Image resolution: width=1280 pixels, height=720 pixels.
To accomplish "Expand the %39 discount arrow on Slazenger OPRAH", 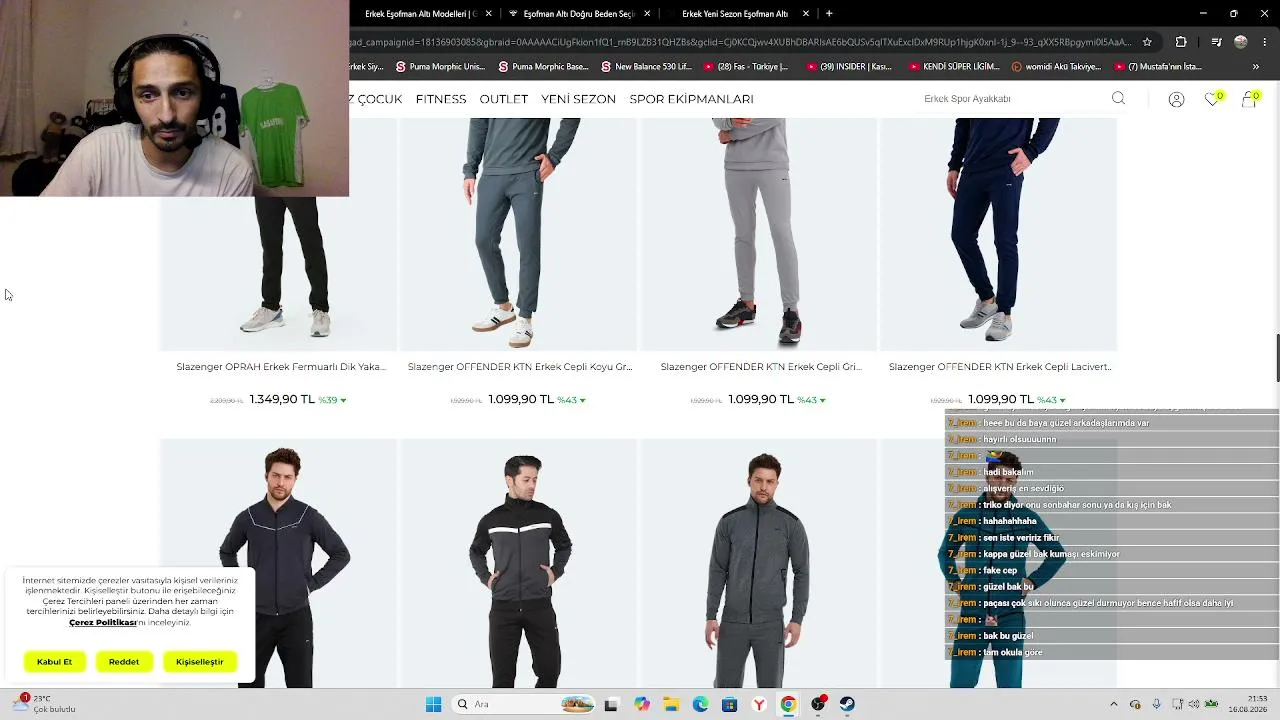I will (343, 400).
